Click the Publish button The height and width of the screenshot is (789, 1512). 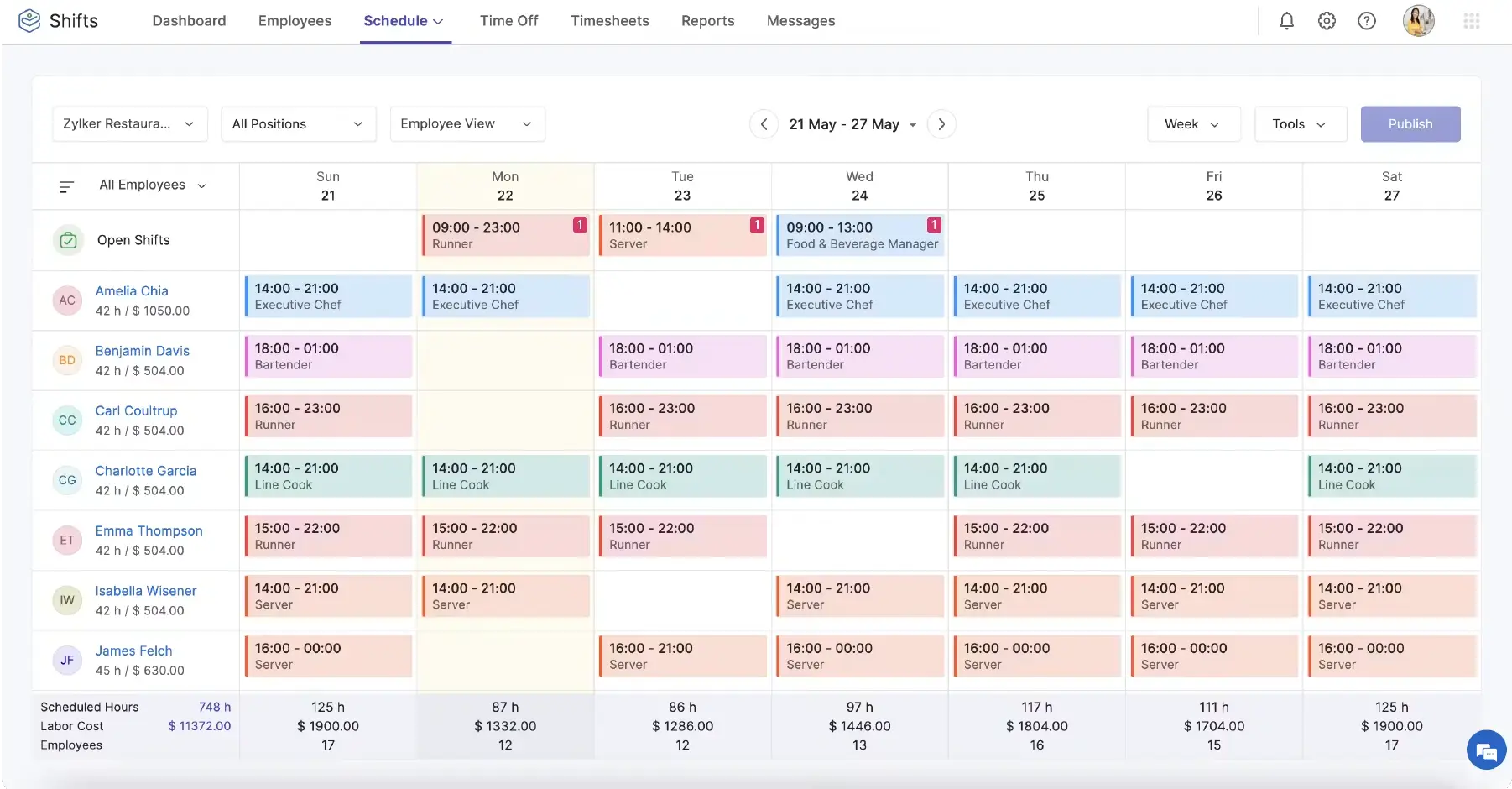tap(1410, 124)
